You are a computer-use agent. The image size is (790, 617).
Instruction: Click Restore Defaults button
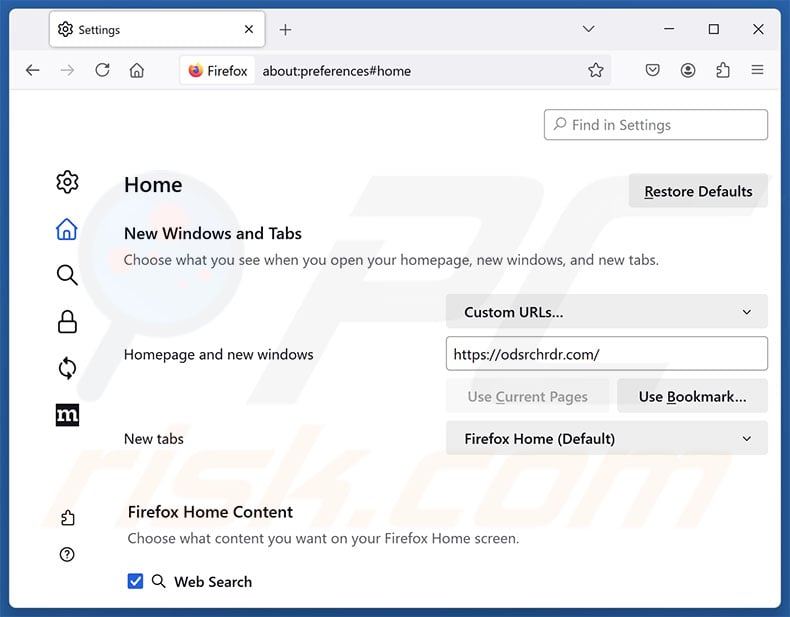pos(698,191)
